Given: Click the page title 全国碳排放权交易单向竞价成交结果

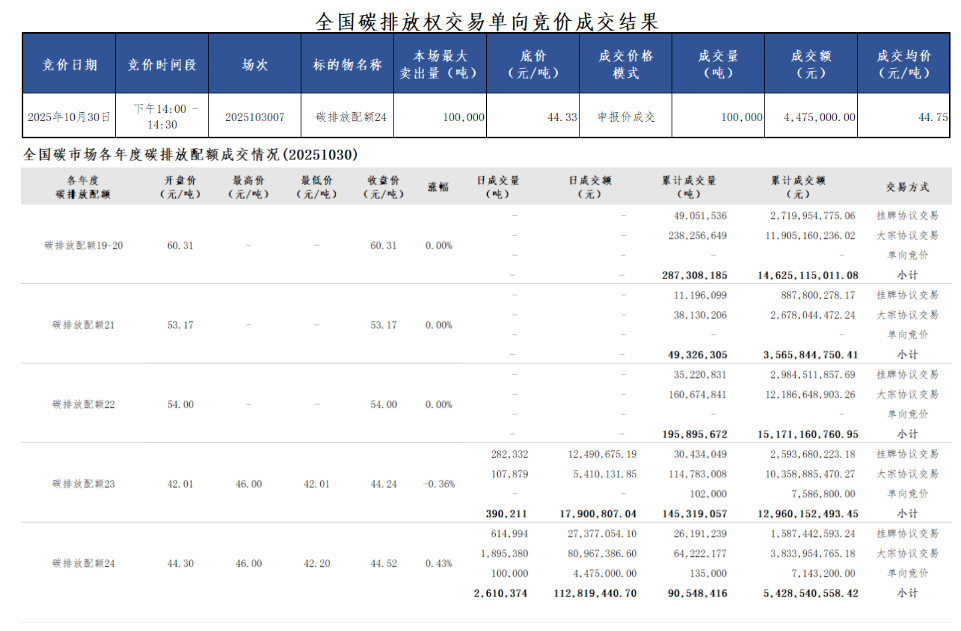Looking at the screenshot, I should pos(486,20).
